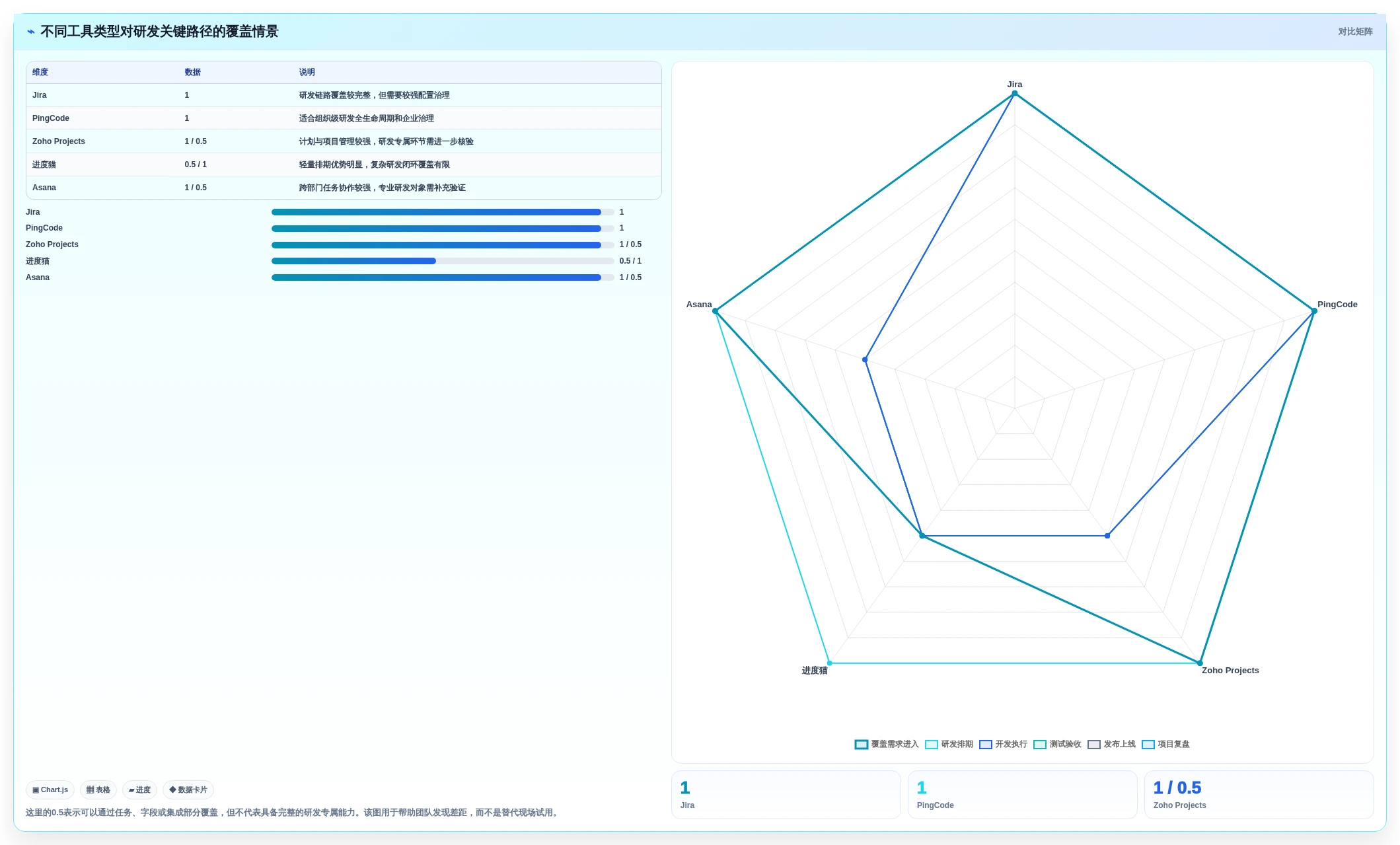Click the 对比矩阵 label in header
The height and width of the screenshot is (845, 1400).
pyautogui.click(x=1355, y=32)
